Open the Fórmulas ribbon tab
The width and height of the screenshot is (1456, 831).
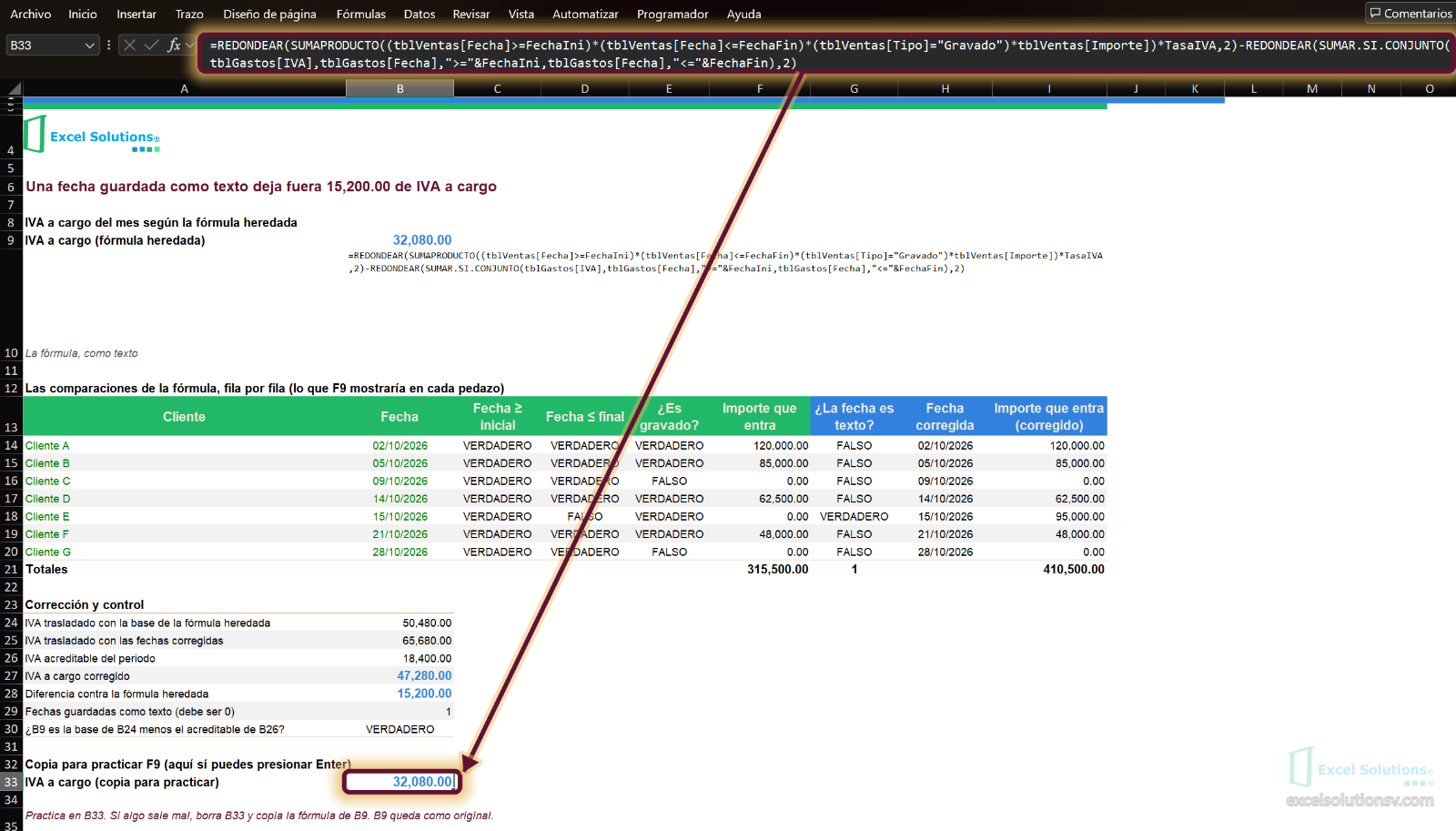tap(361, 14)
